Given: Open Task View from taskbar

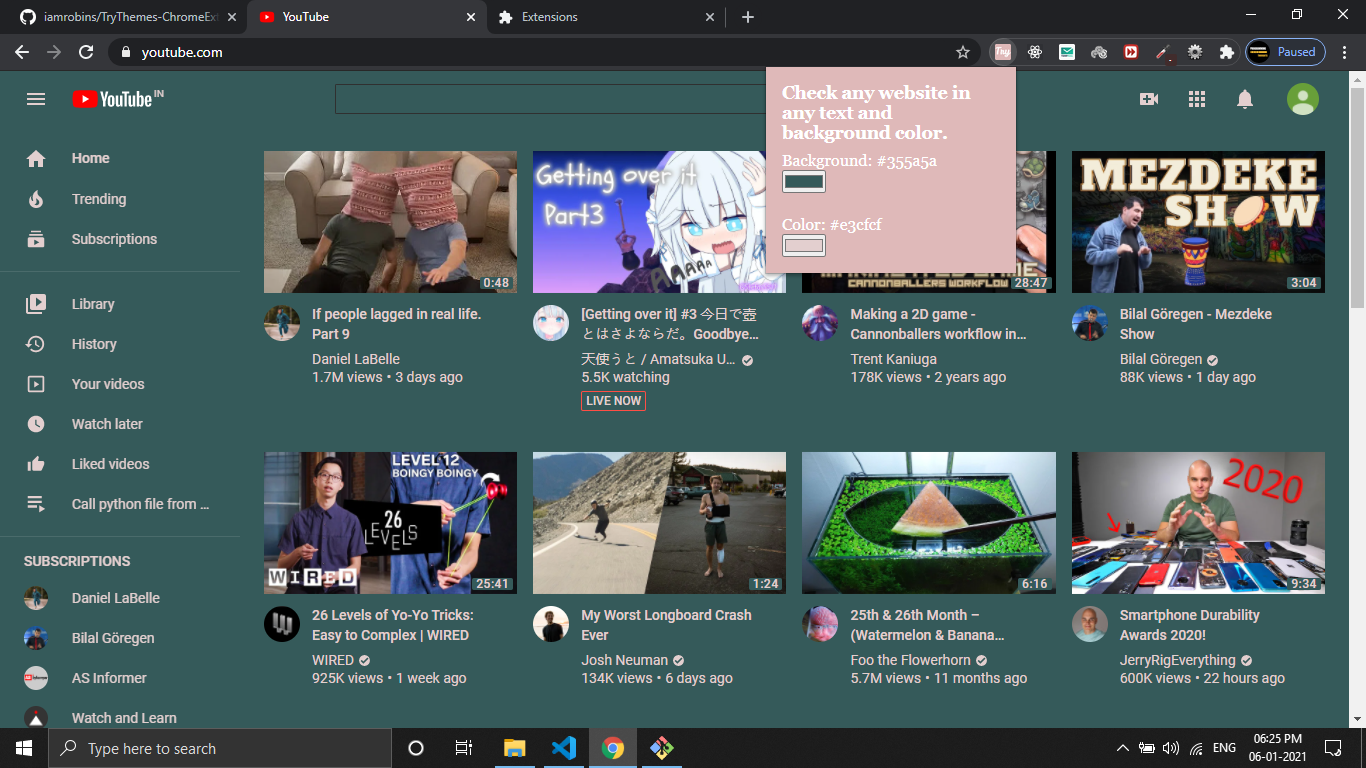Looking at the screenshot, I should [x=464, y=748].
